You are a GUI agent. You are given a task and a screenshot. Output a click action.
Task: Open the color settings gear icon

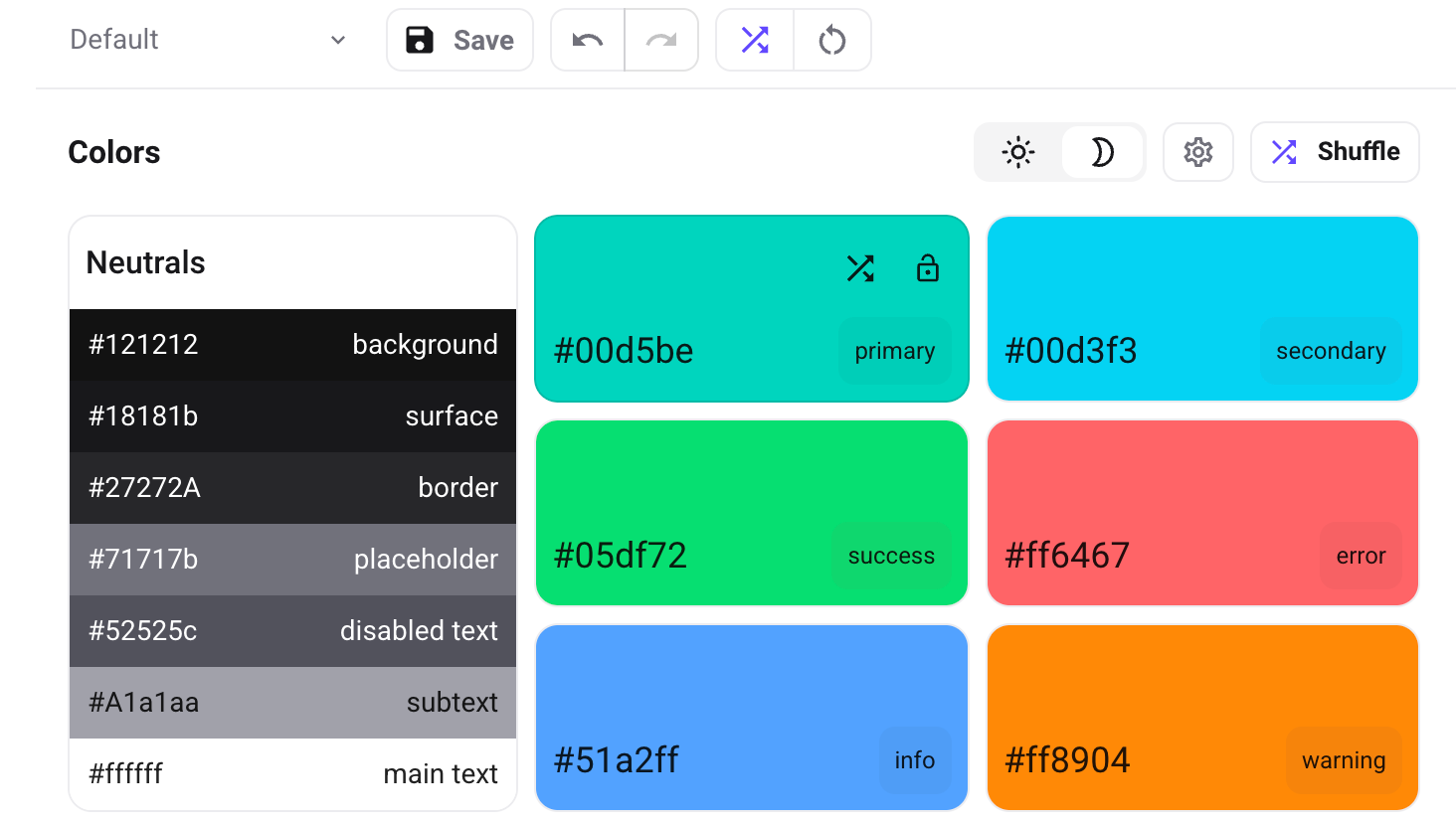1198,152
